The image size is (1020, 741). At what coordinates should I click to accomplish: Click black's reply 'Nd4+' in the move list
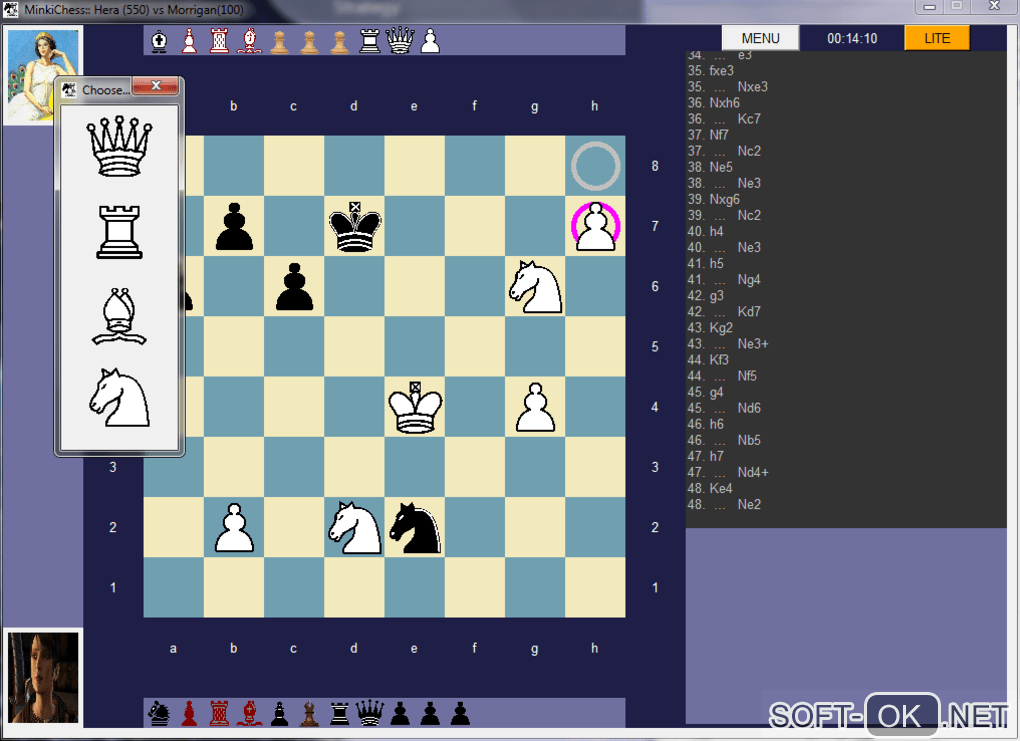click(753, 472)
